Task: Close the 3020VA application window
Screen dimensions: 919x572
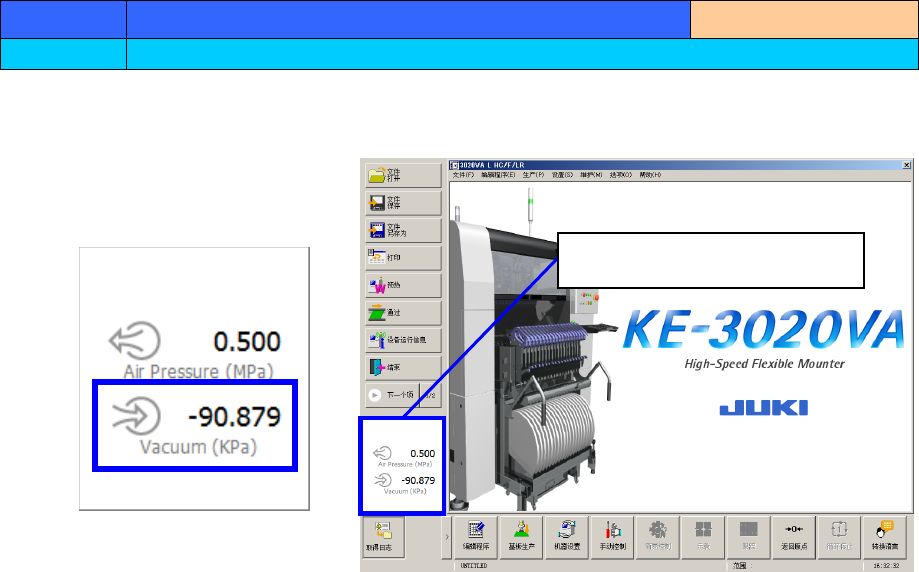Action: tap(907, 165)
